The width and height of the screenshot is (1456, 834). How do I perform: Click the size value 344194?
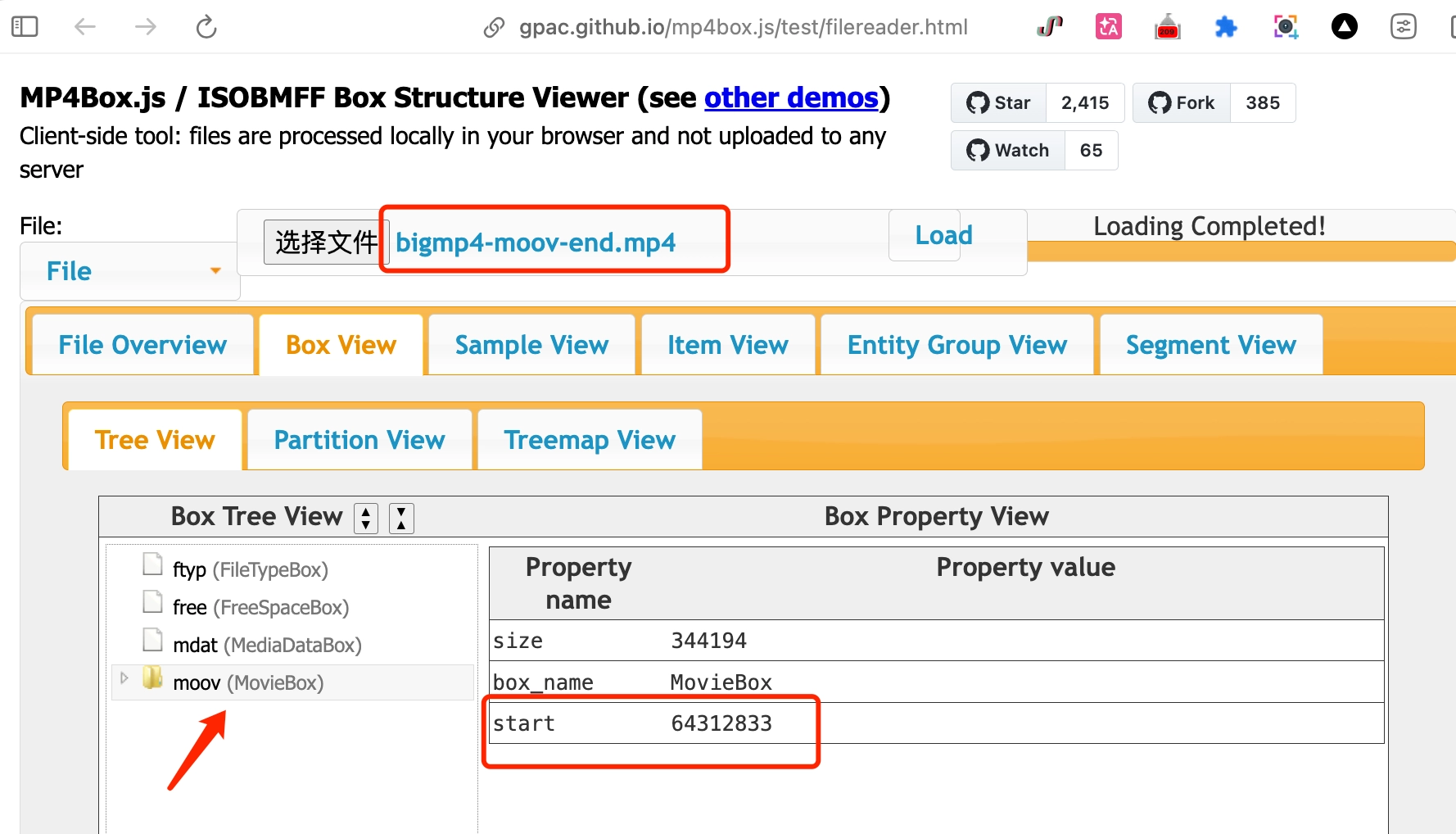click(709, 641)
